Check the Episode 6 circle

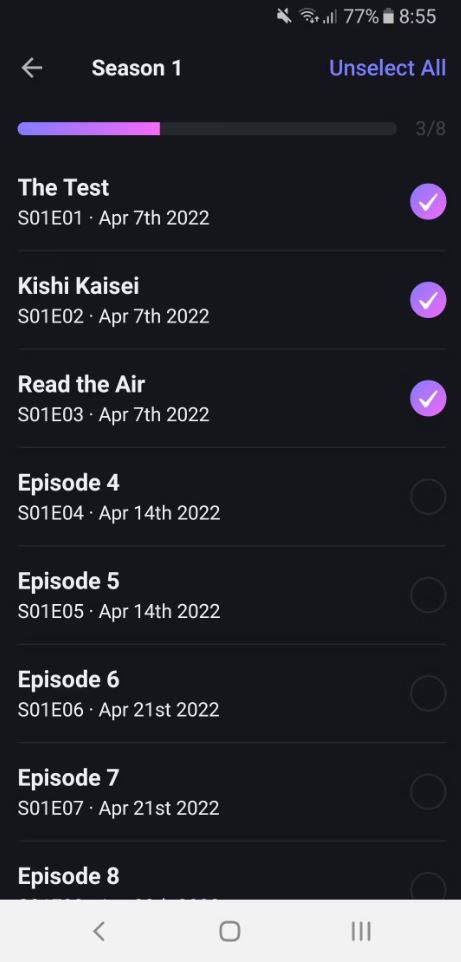tap(428, 693)
